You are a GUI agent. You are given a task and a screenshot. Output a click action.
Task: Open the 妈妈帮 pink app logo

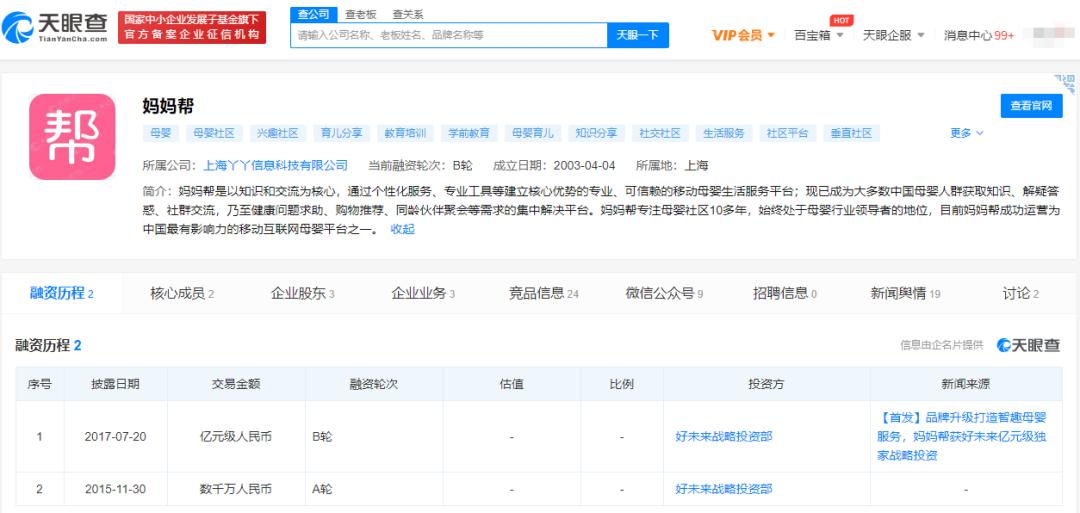click(72, 136)
